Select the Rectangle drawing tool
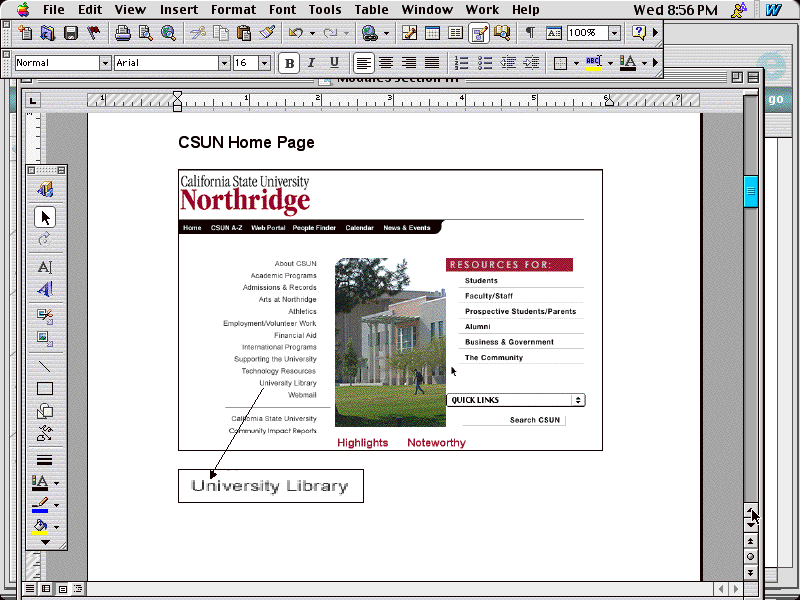 coord(45,389)
